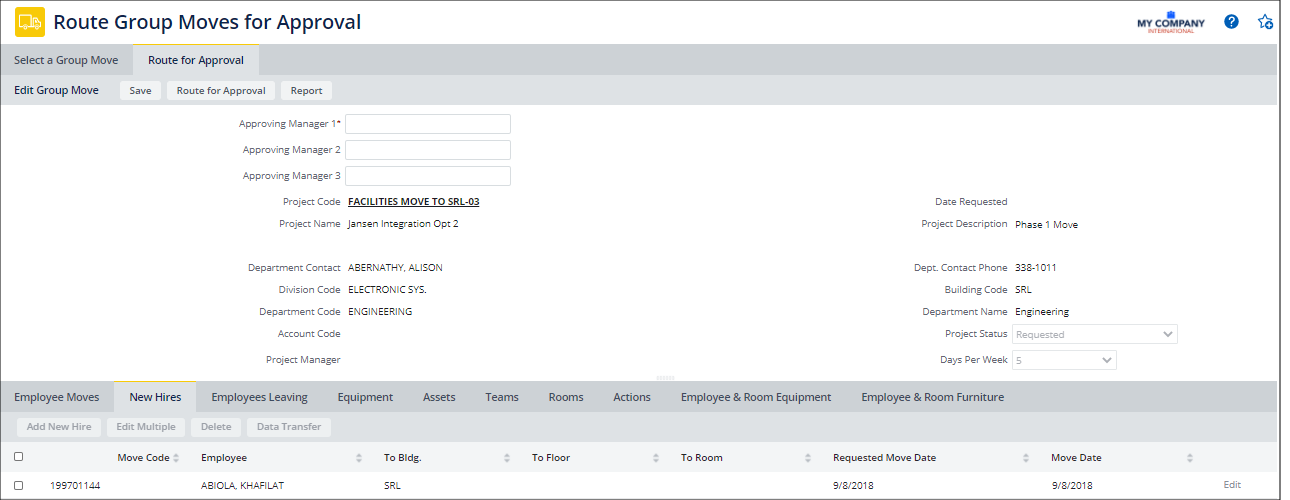
Task: Sort by the To Bldg. column arrows
Action: [x=507, y=458]
